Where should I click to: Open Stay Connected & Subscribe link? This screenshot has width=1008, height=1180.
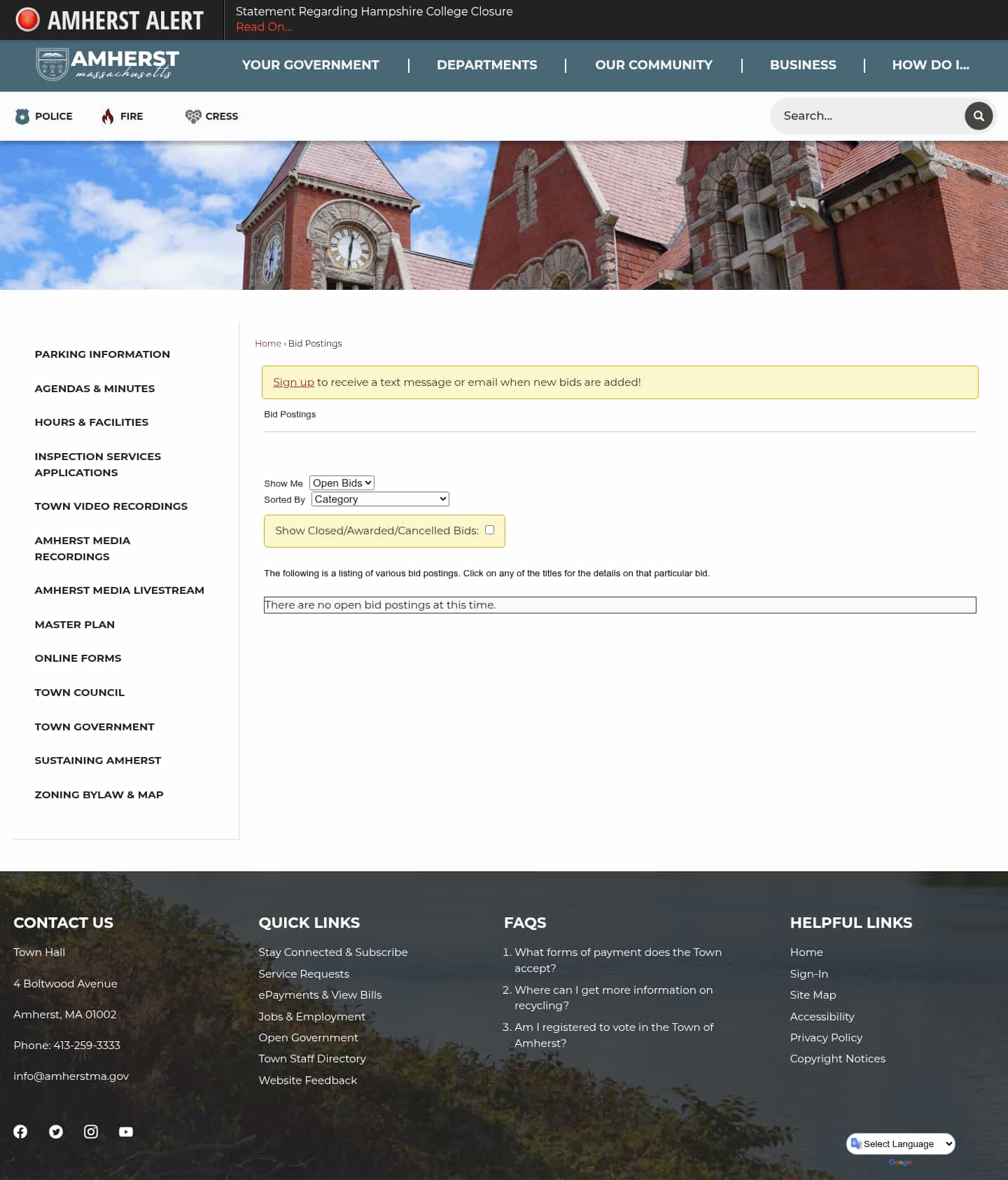coord(333,952)
